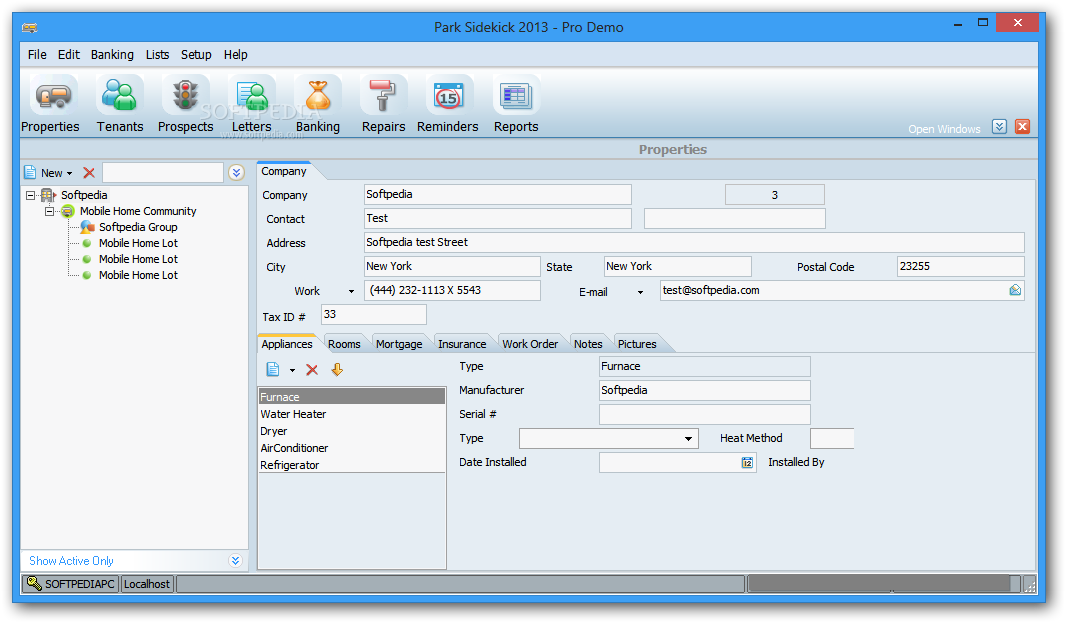Select the Appliances tab

point(287,343)
